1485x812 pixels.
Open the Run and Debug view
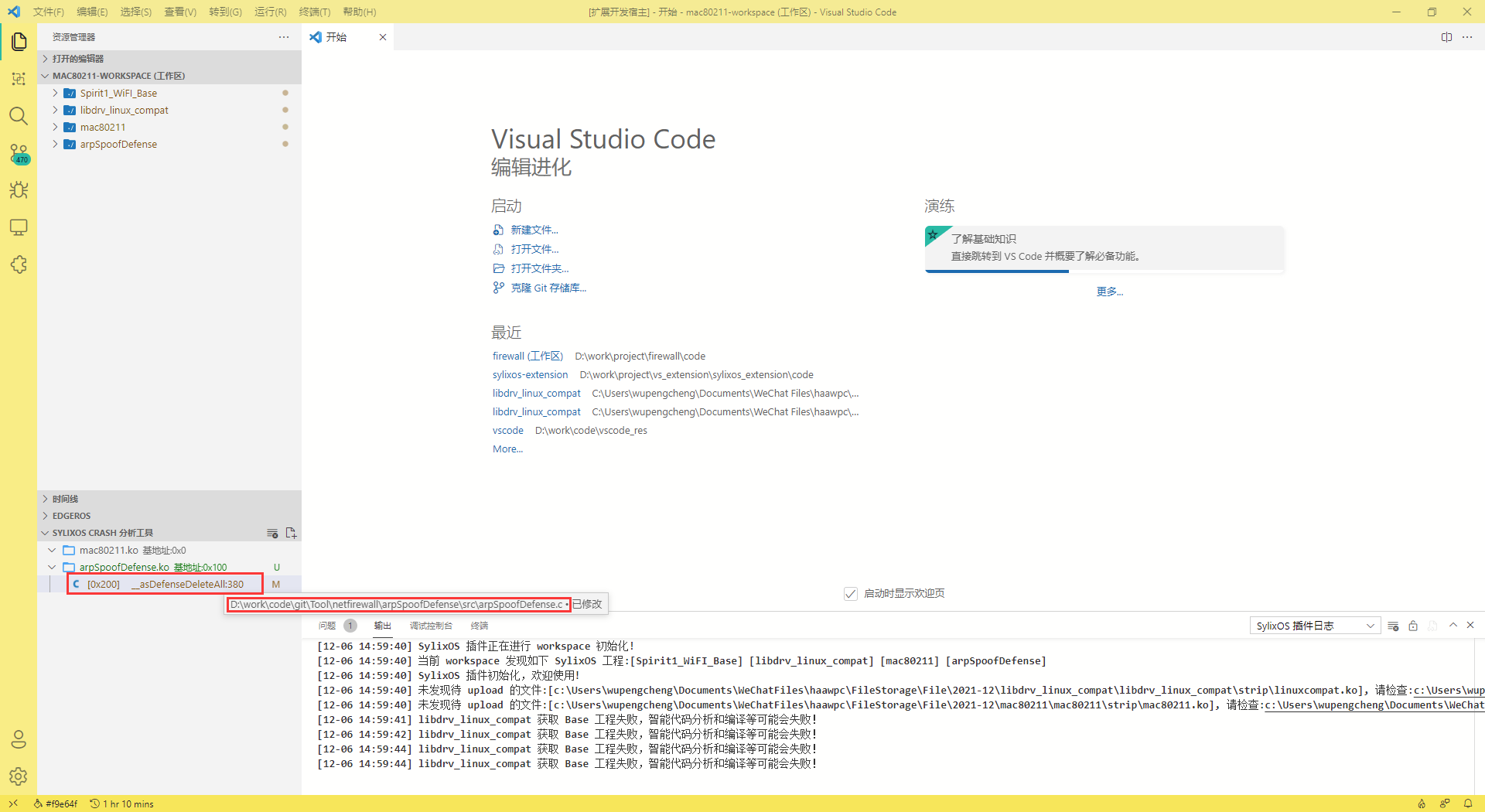tap(19, 190)
